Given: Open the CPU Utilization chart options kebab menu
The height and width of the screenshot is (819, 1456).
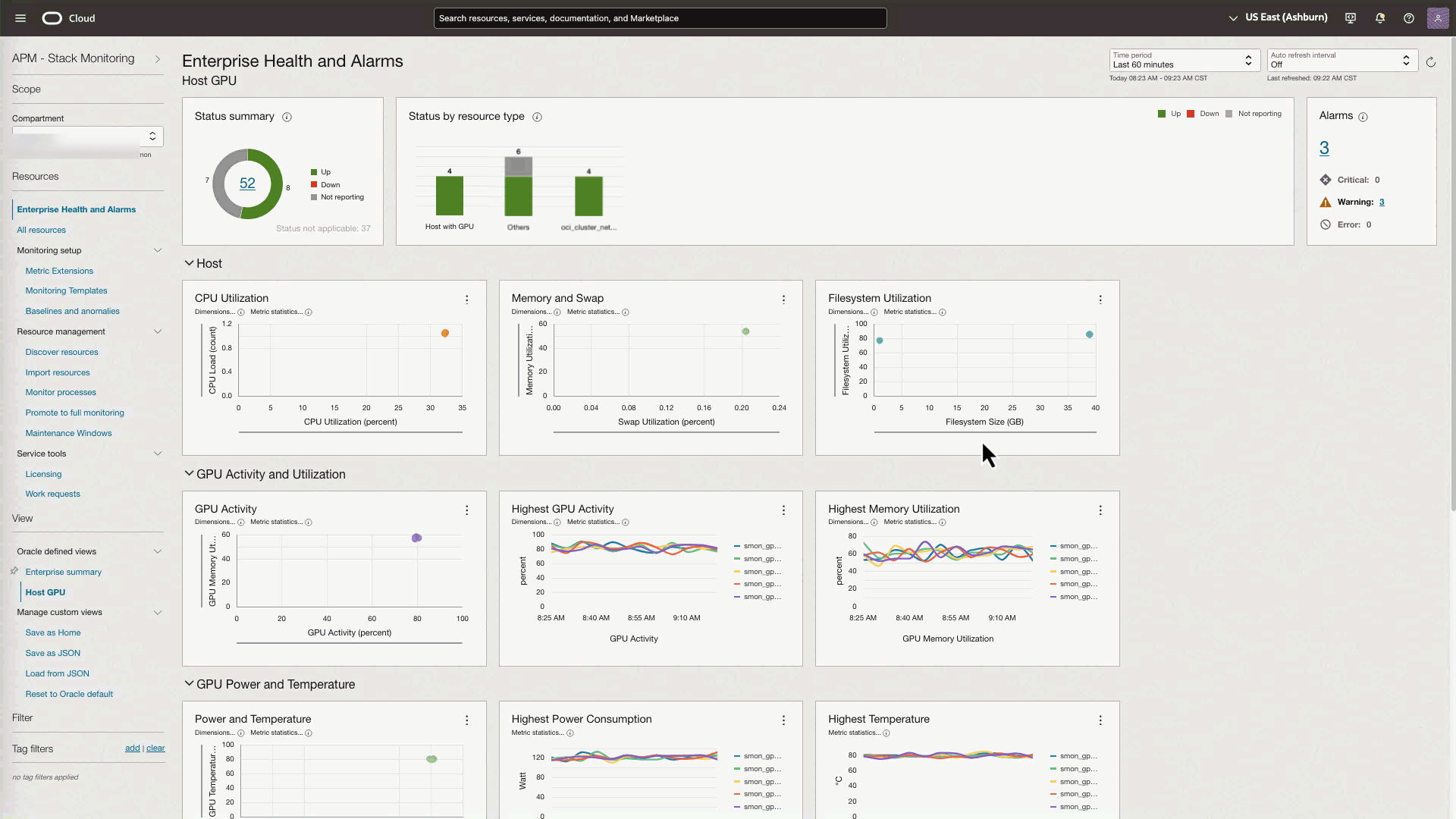Looking at the screenshot, I should (x=466, y=300).
